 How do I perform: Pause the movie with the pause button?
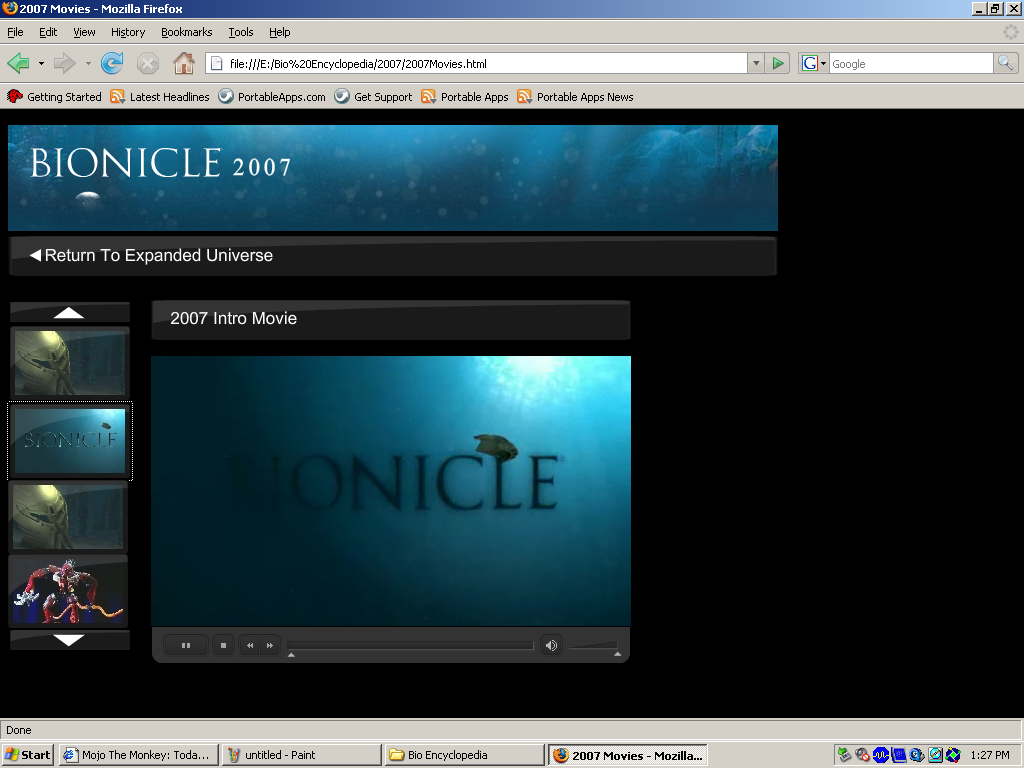[186, 645]
